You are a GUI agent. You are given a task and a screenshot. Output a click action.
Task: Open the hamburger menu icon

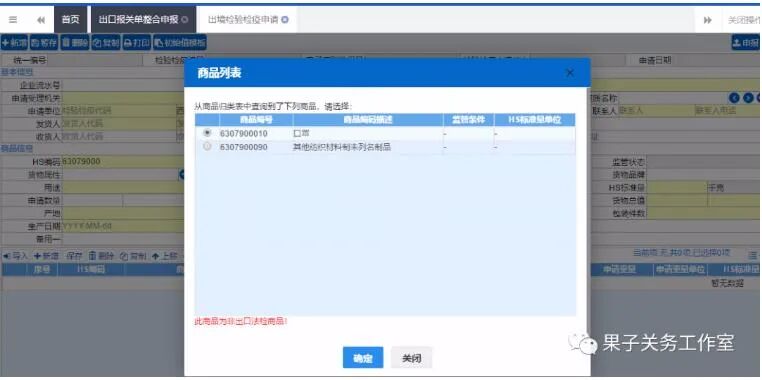13,19
